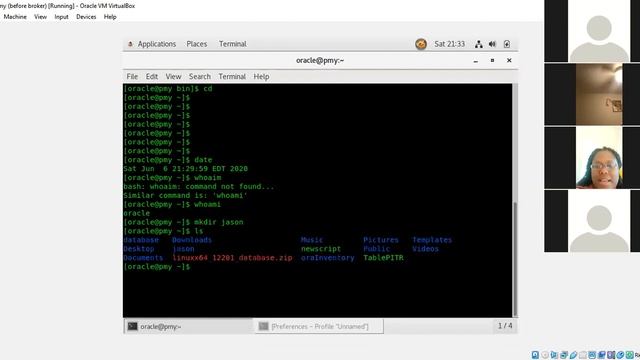
Task: Click the Music directory name
Action: pos(312,240)
